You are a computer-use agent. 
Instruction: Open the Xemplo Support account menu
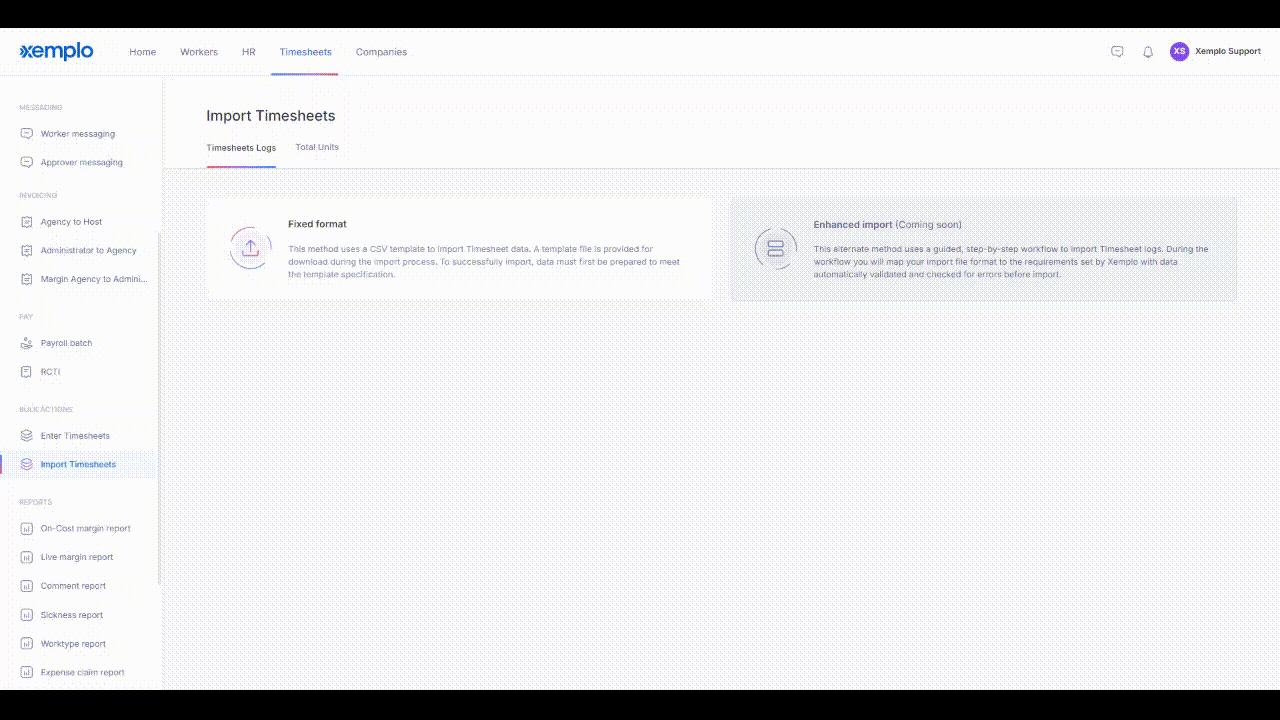[1228, 51]
